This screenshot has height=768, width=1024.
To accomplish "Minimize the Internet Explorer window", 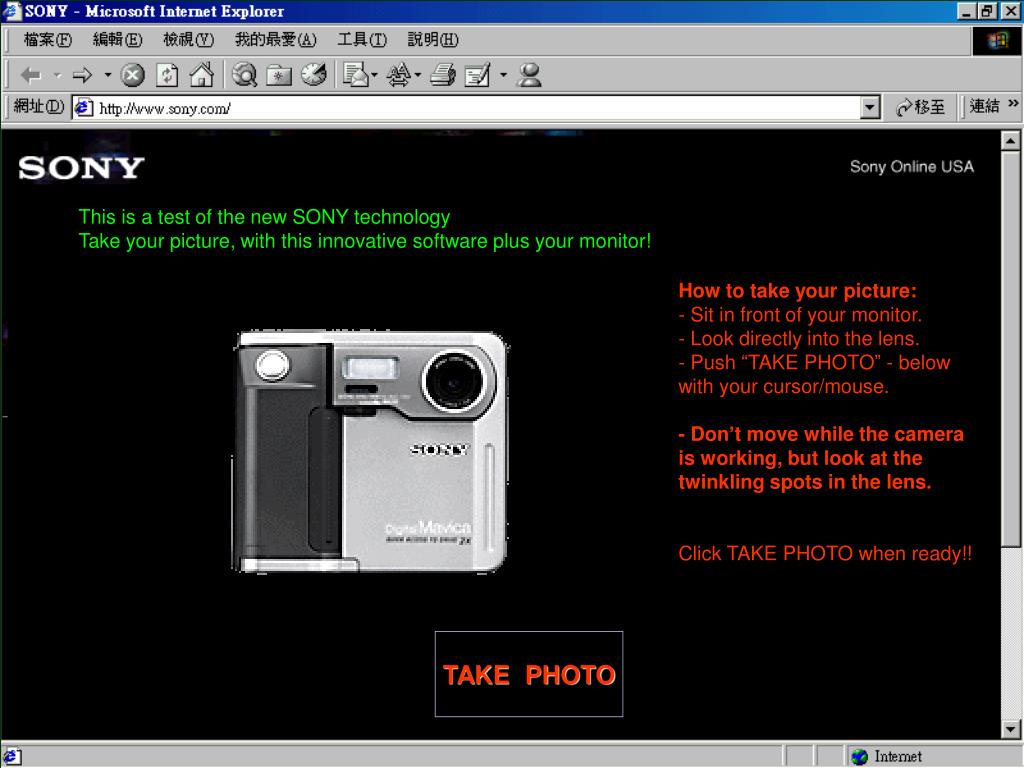I will [x=967, y=11].
